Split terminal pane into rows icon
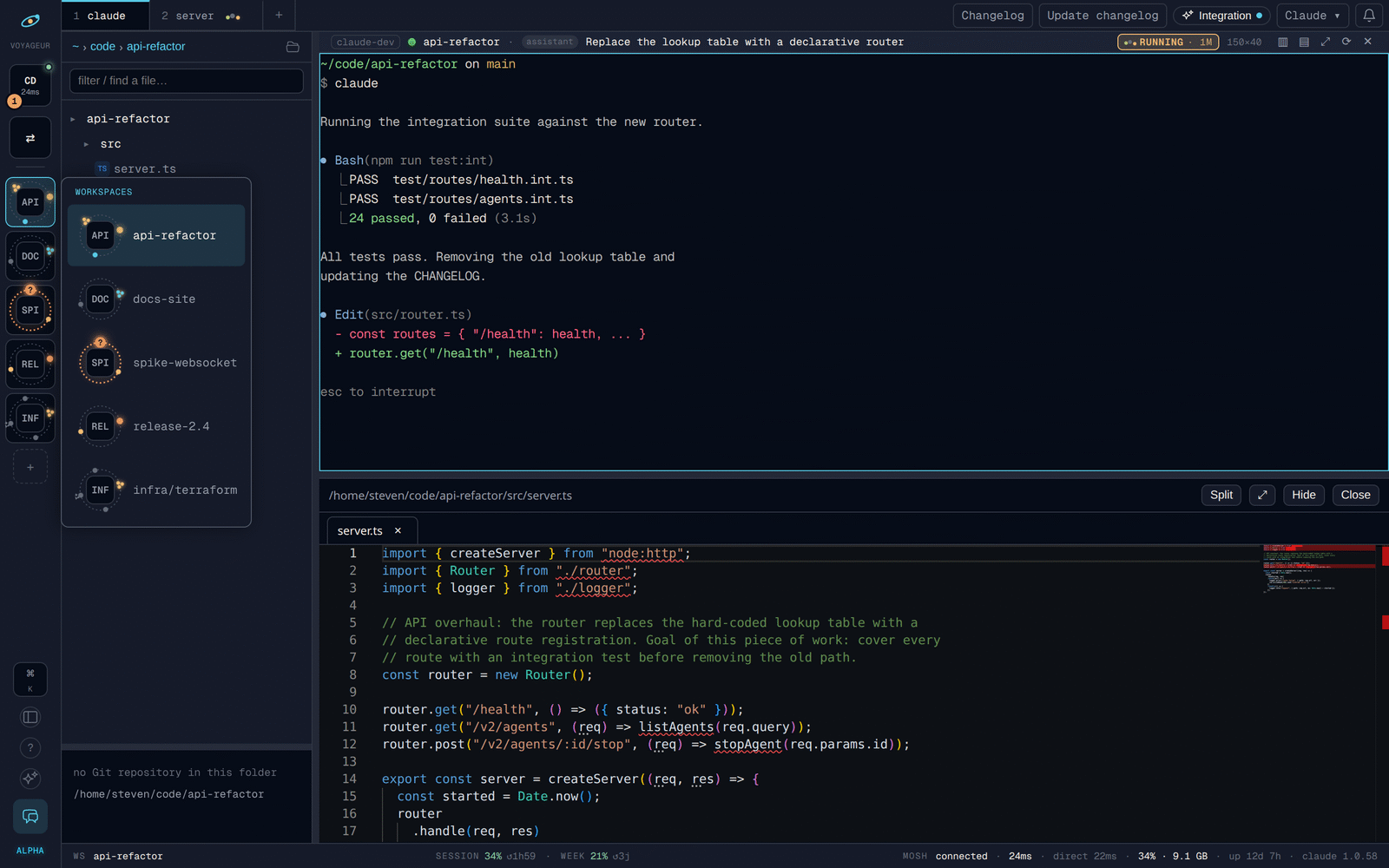This screenshot has width=1389, height=868. [x=1304, y=42]
